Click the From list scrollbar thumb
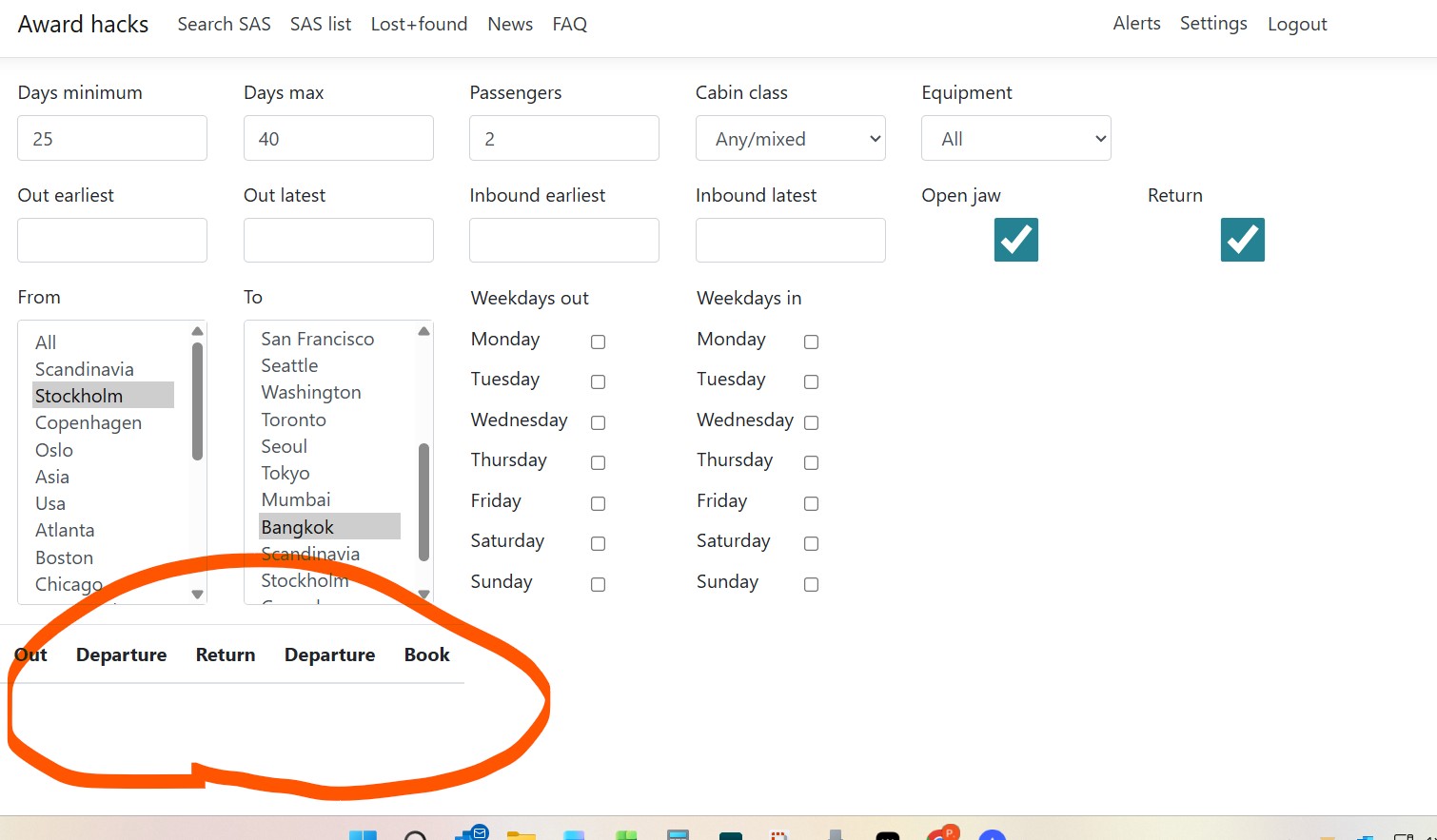 [197, 401]
